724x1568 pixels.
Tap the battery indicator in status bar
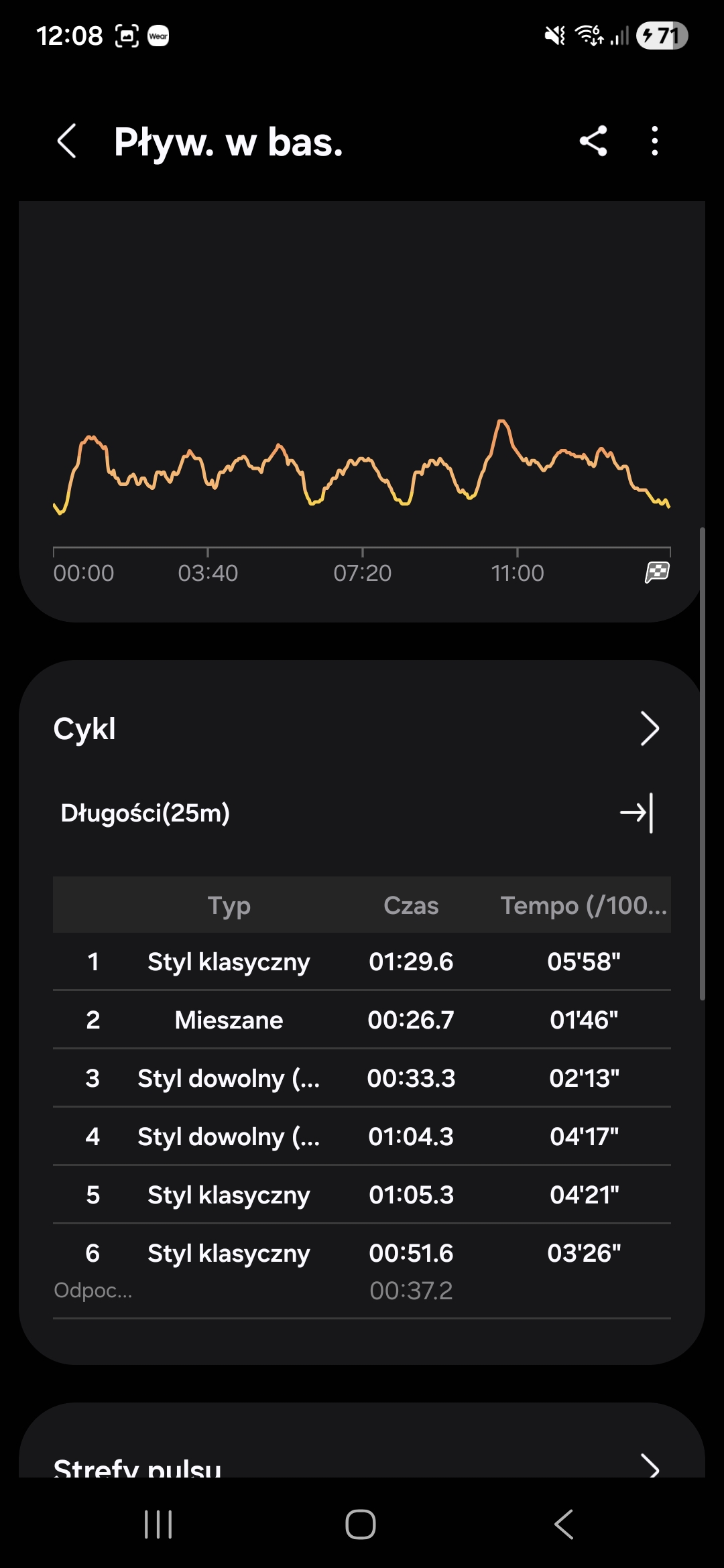click(x=662, y=36)
